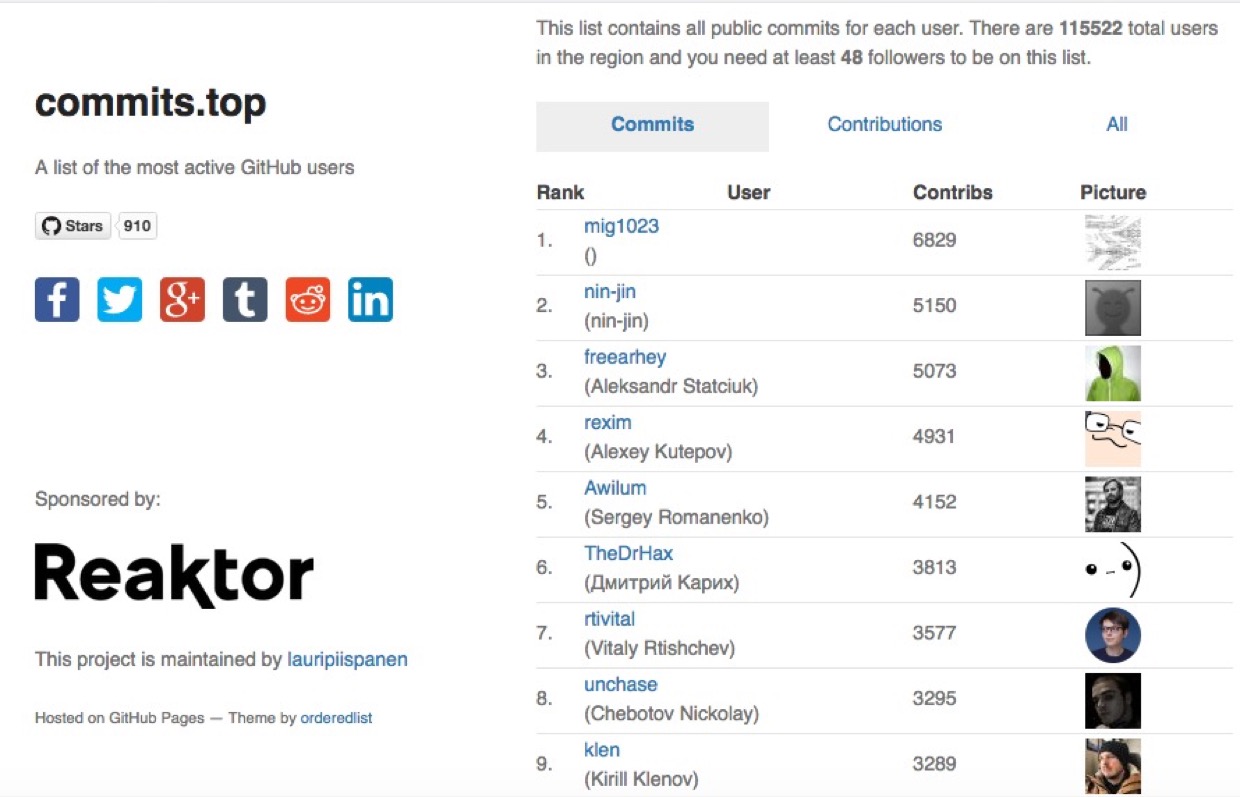
Task: Select the 5150 contribs value
Action: coord(934,305)
